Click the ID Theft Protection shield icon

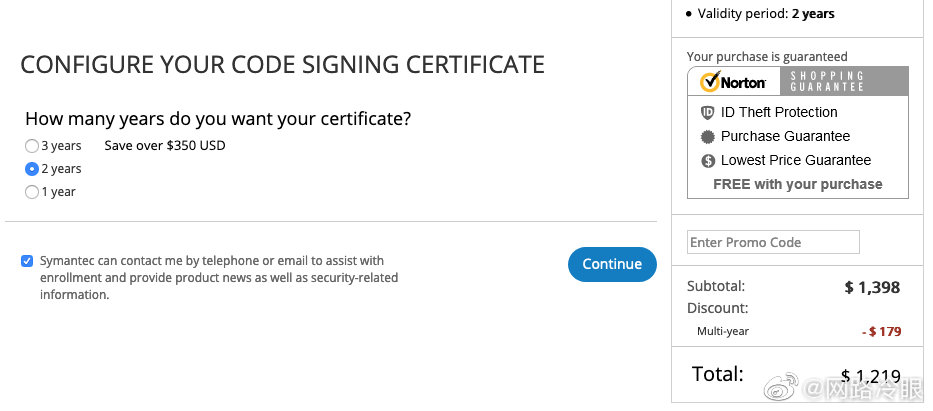[708, 112]
